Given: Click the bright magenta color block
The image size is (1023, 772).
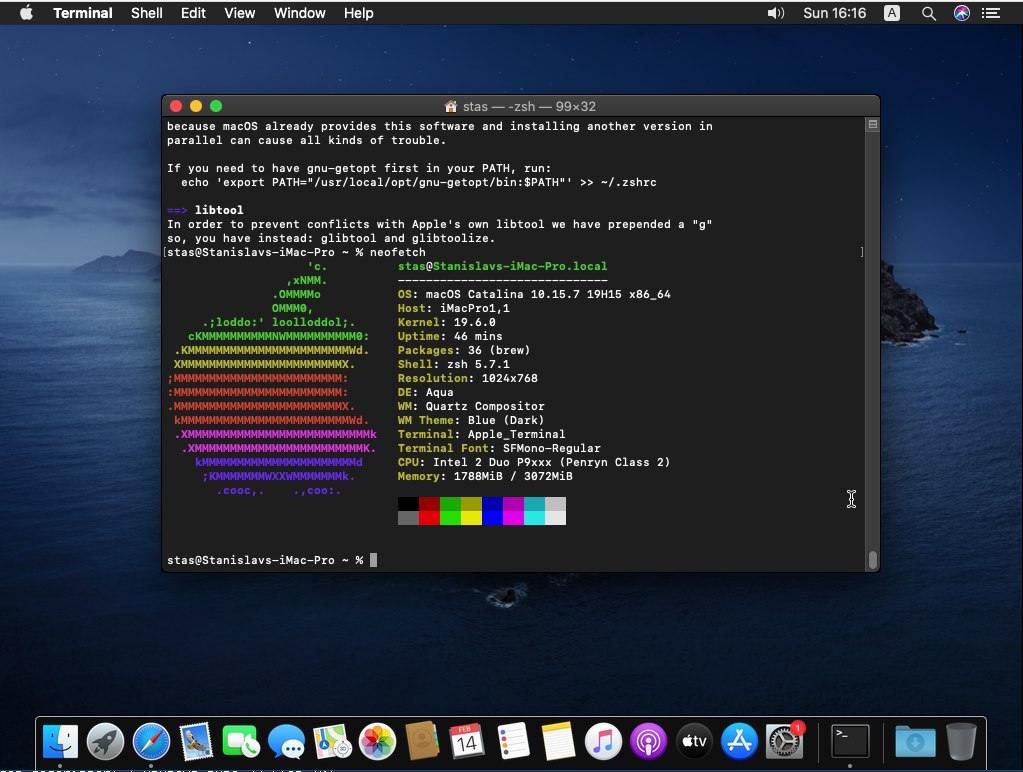Looking at the screenshot, I should click(513, 518).
